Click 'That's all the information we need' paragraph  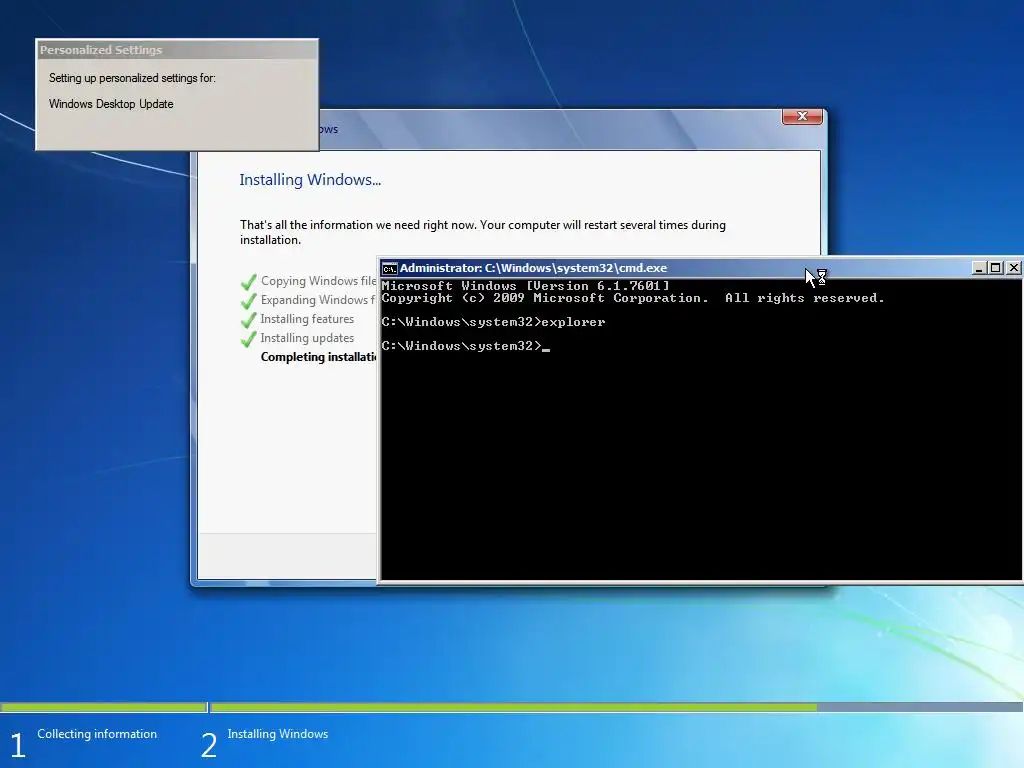pyautogui.click(x=483, y=232)
